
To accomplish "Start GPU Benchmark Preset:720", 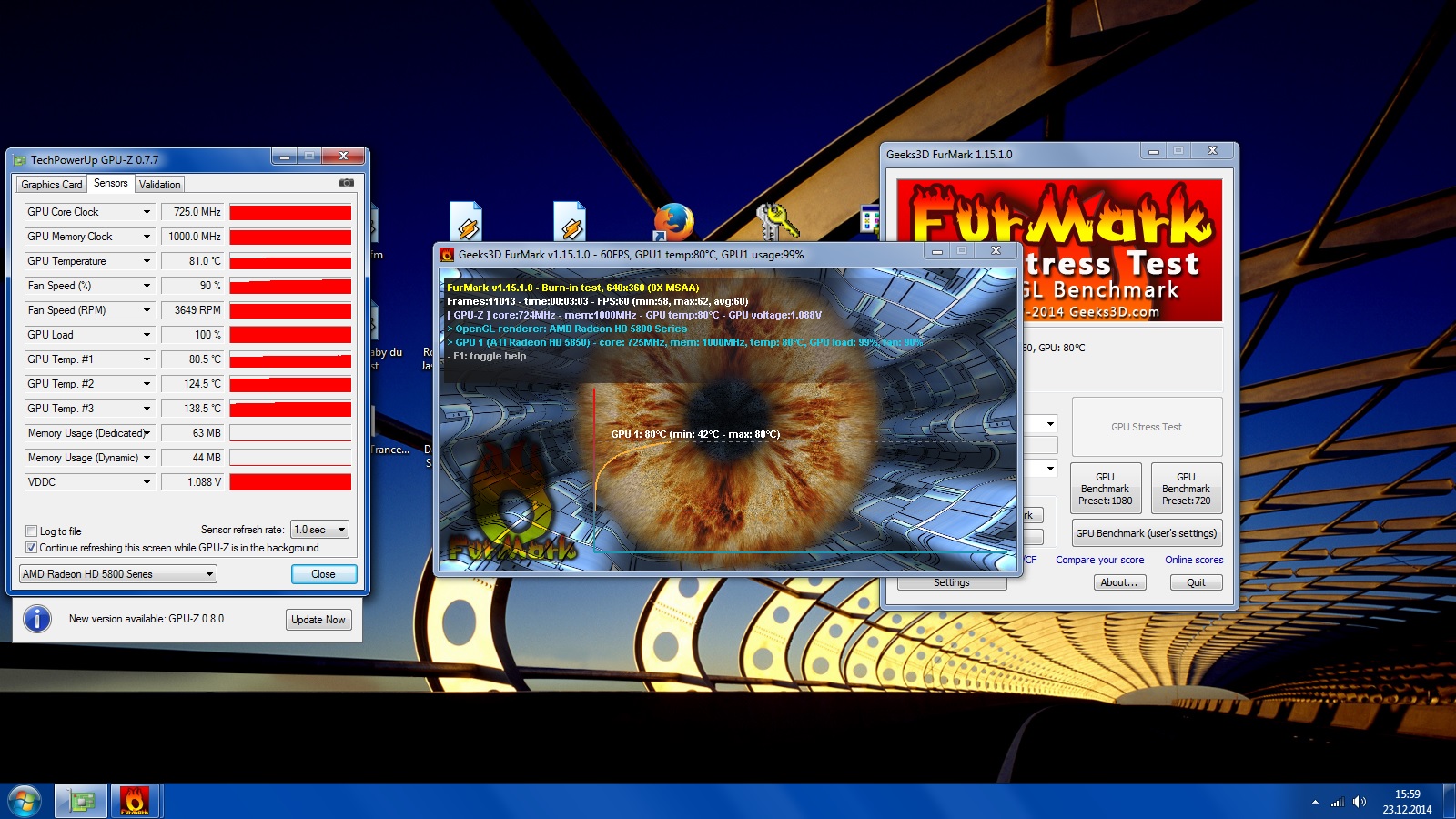I will pos(1187,489).
